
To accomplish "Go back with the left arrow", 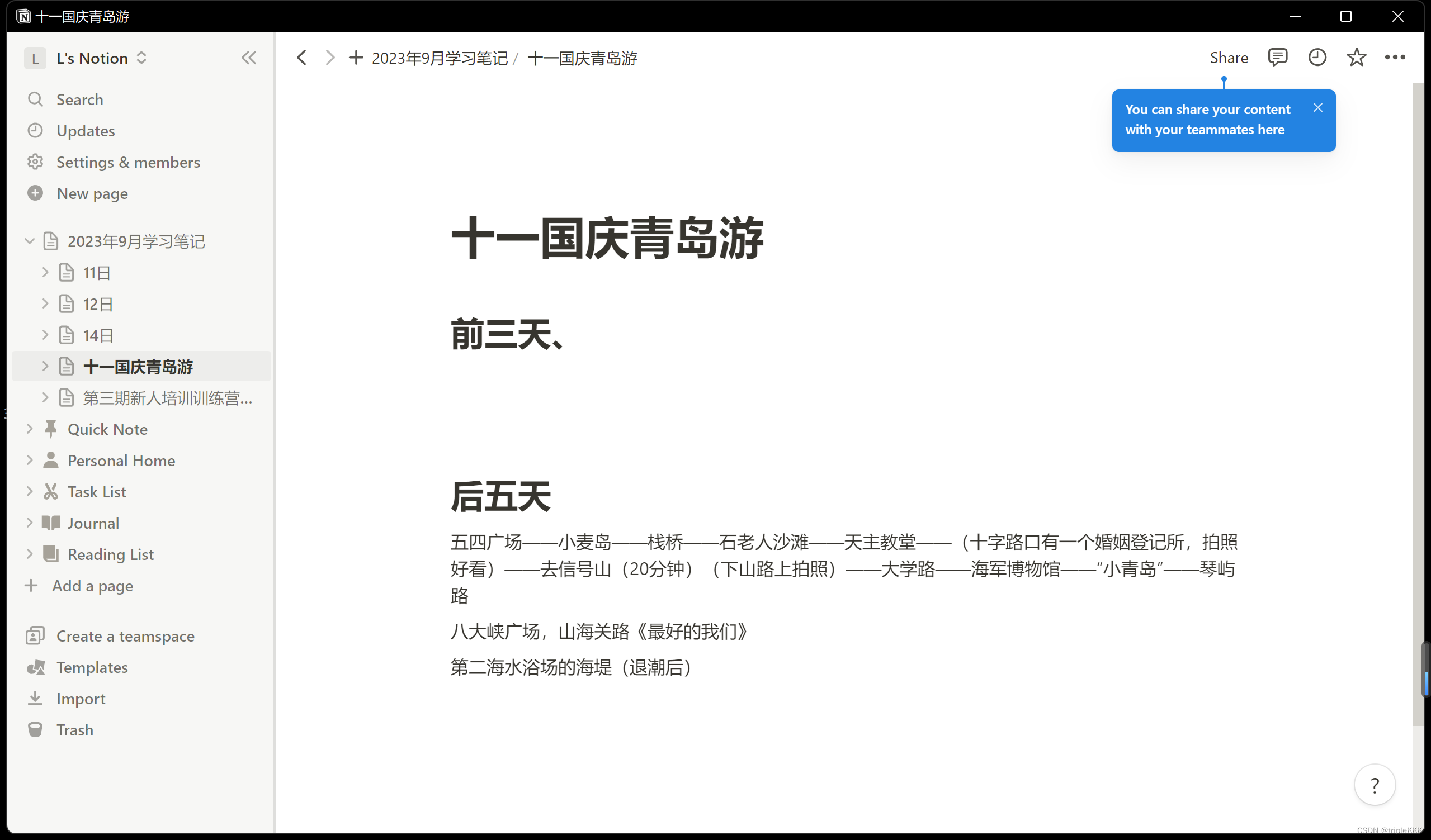I will pos(301,58).
